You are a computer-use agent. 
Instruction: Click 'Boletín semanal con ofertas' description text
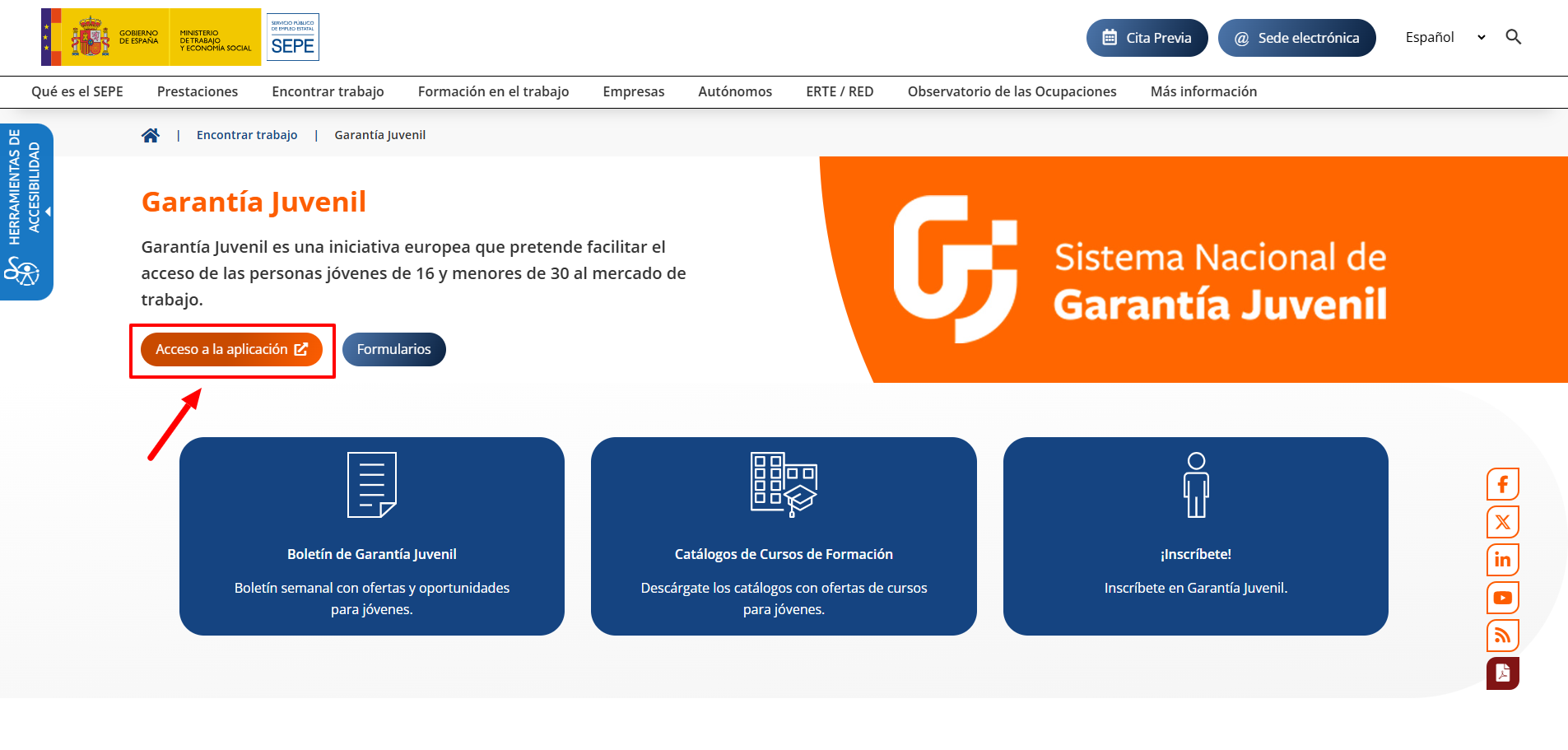pyautogui.click(x=372, y=599)
